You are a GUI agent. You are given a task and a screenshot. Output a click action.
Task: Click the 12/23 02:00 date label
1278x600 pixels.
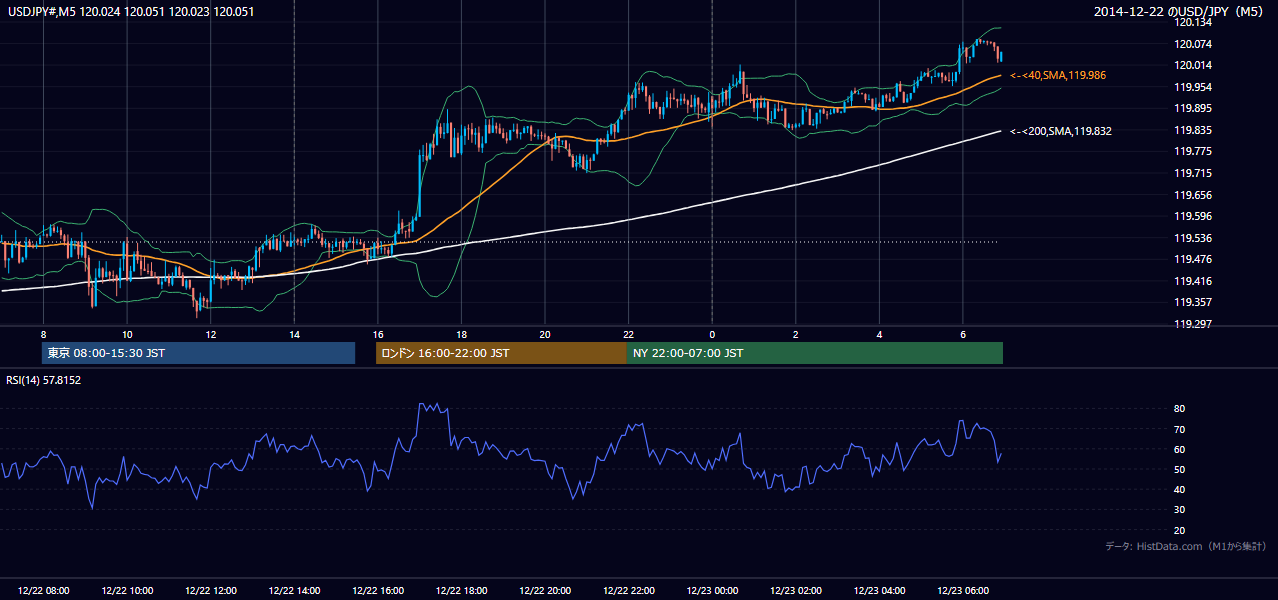coord(796,591)
